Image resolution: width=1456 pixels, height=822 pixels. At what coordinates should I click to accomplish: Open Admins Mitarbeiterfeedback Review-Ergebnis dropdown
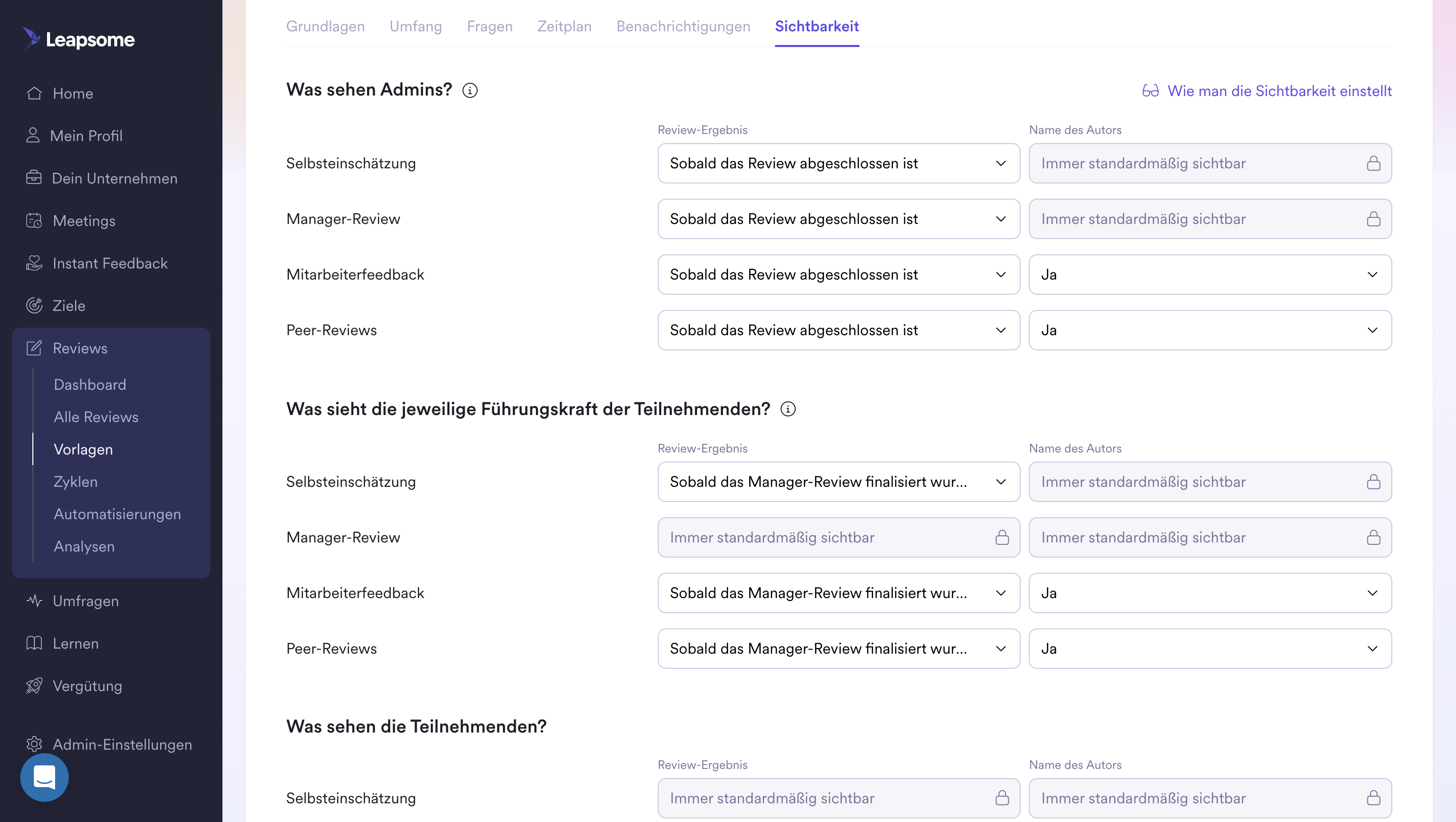[839, 274]
